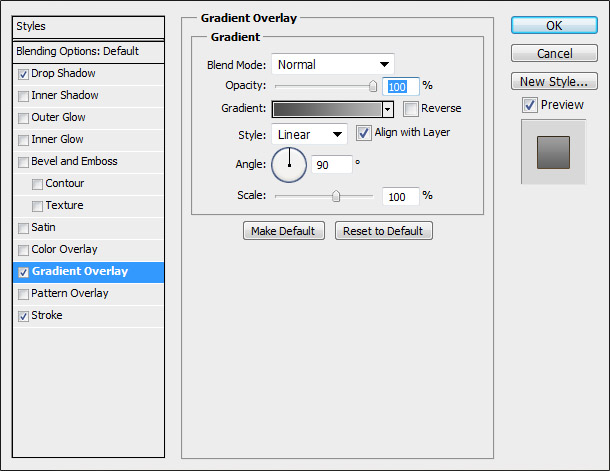Toggle the Drop Shadow checkbox
The height and width of the screenshot is (471, 610).
coord(23,74)
